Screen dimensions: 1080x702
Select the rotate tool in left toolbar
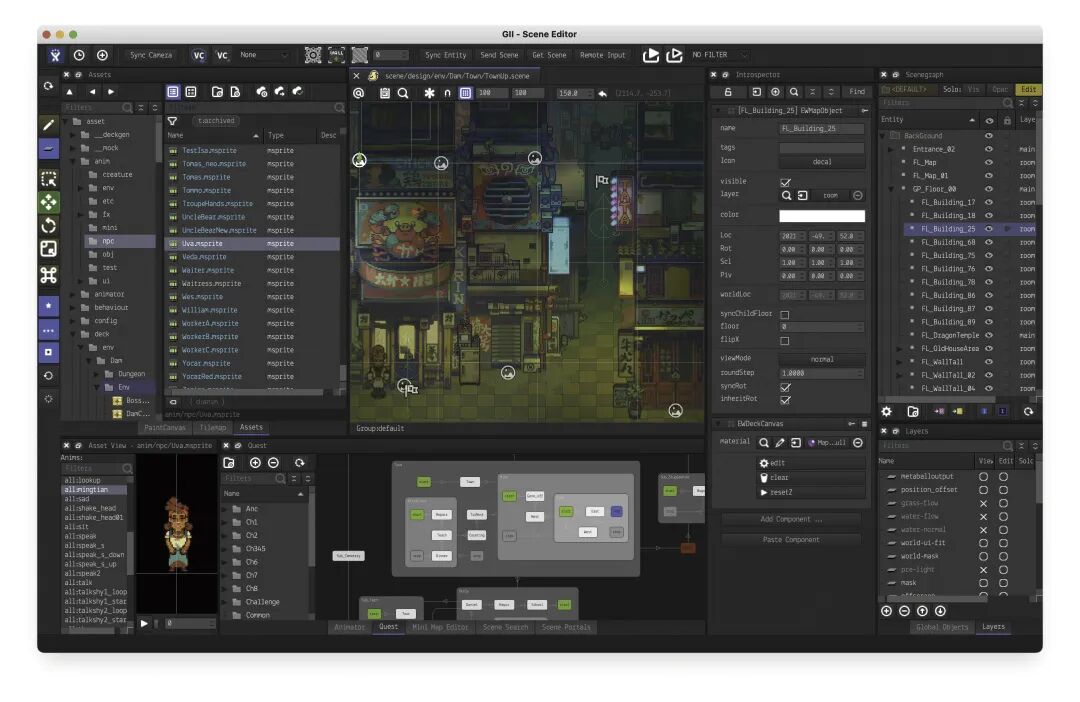tap(48, 225)
